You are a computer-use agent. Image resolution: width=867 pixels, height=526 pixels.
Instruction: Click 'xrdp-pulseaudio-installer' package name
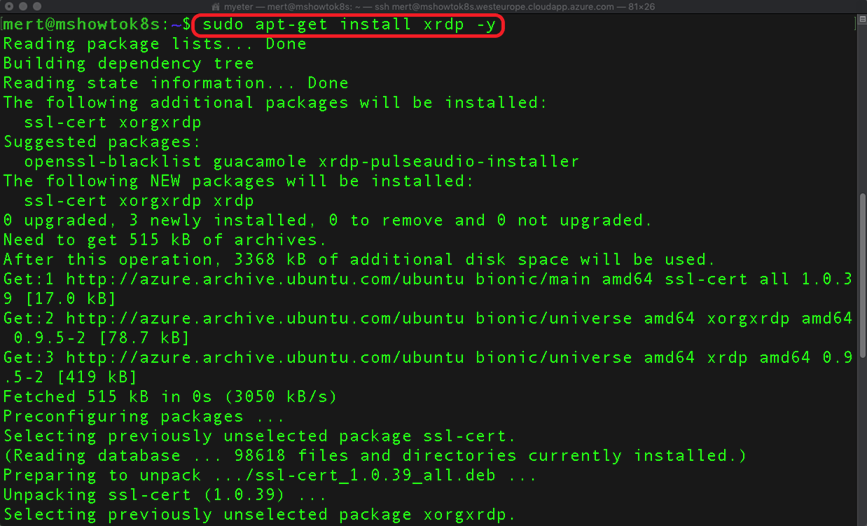tap(448, 162)
